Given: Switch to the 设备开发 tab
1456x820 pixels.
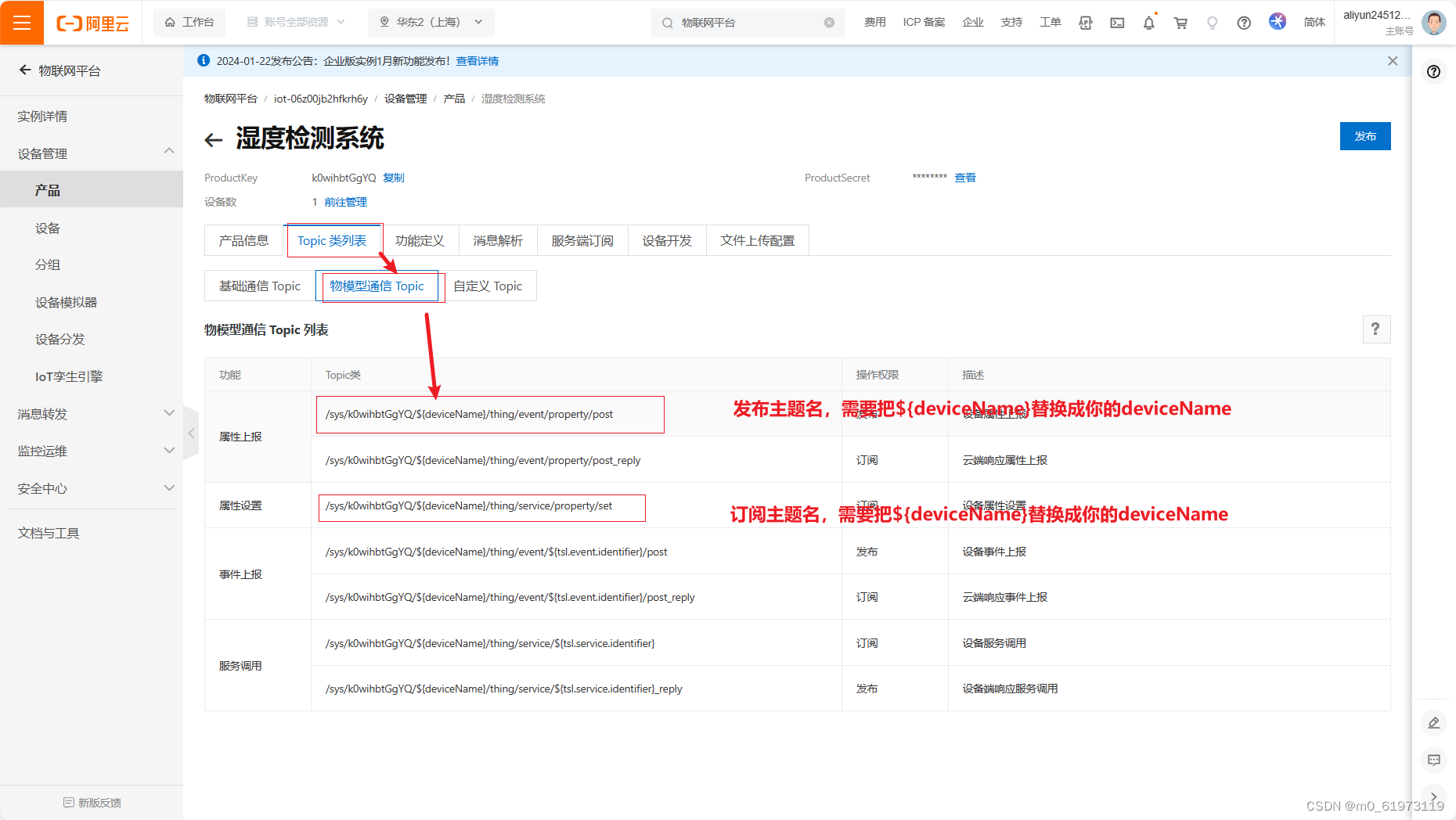Looking at the screenshot, I should click(667, 240).
